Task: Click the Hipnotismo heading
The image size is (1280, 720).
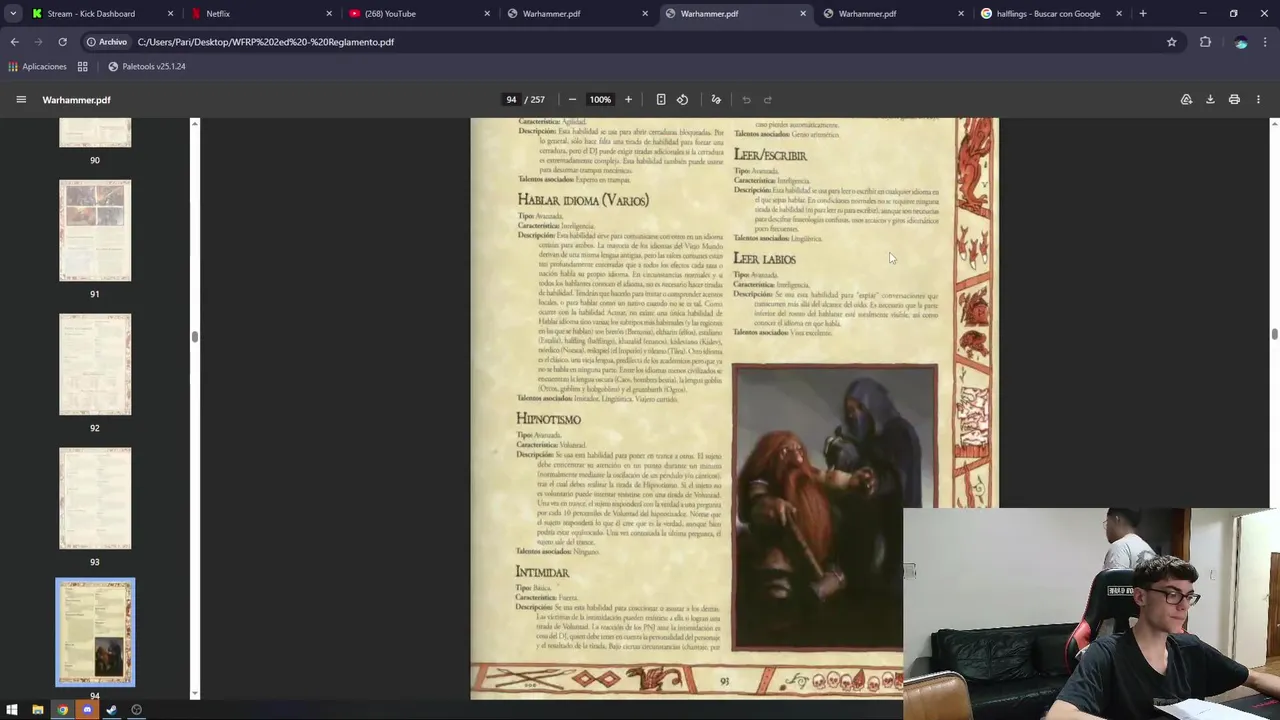Action: click(548, 419)
